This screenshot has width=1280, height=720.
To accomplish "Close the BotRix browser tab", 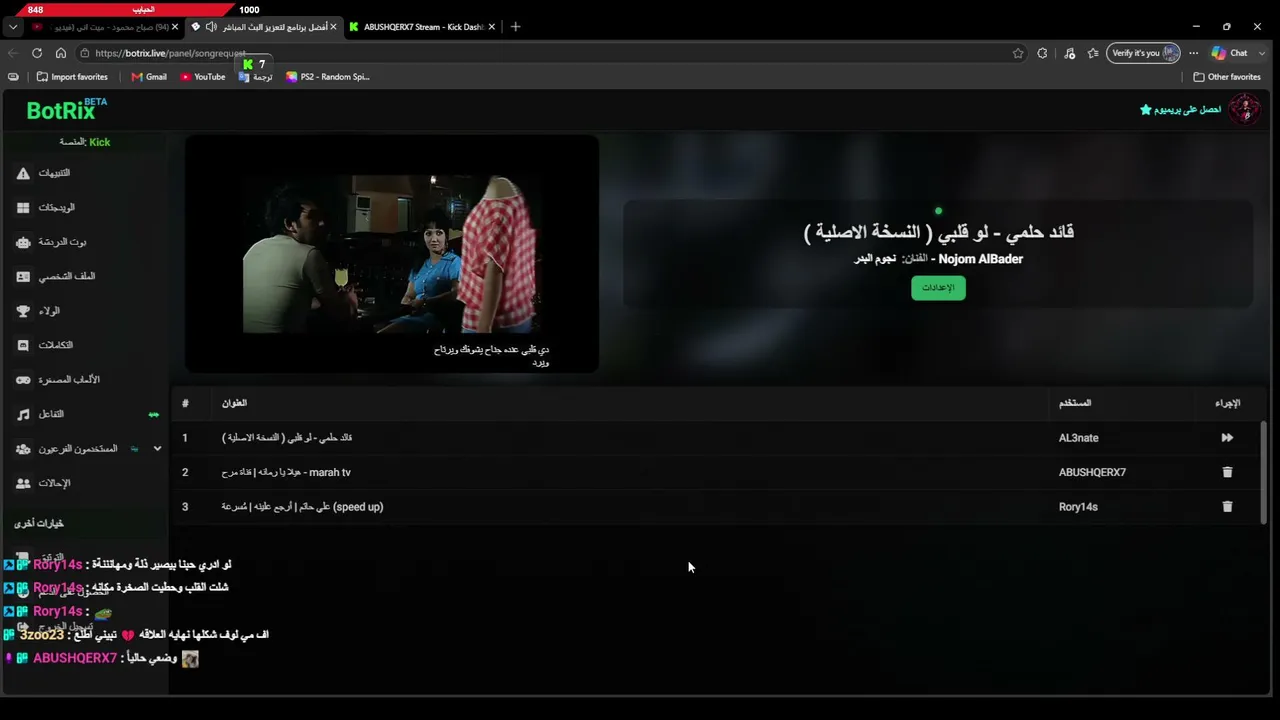I will tap(333, 27).
